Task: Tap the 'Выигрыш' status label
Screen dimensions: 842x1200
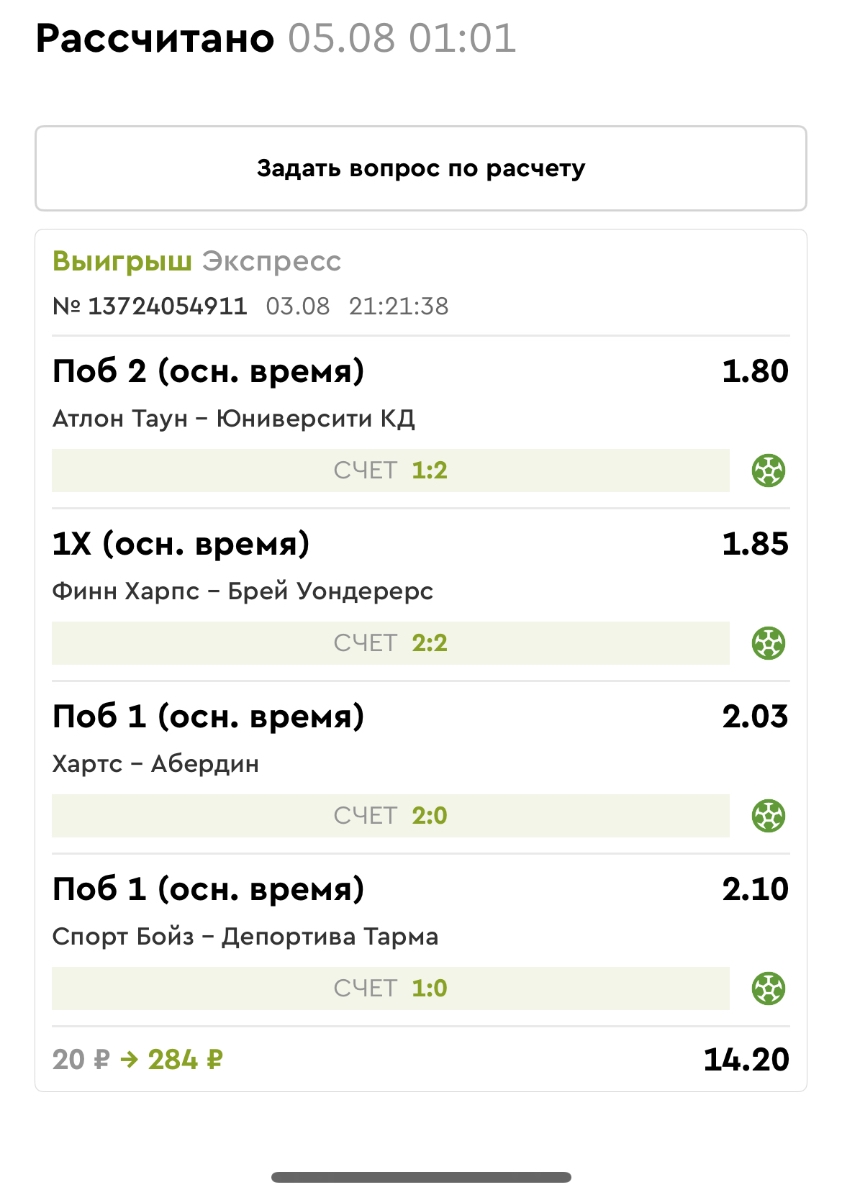Action: point(122,262)
